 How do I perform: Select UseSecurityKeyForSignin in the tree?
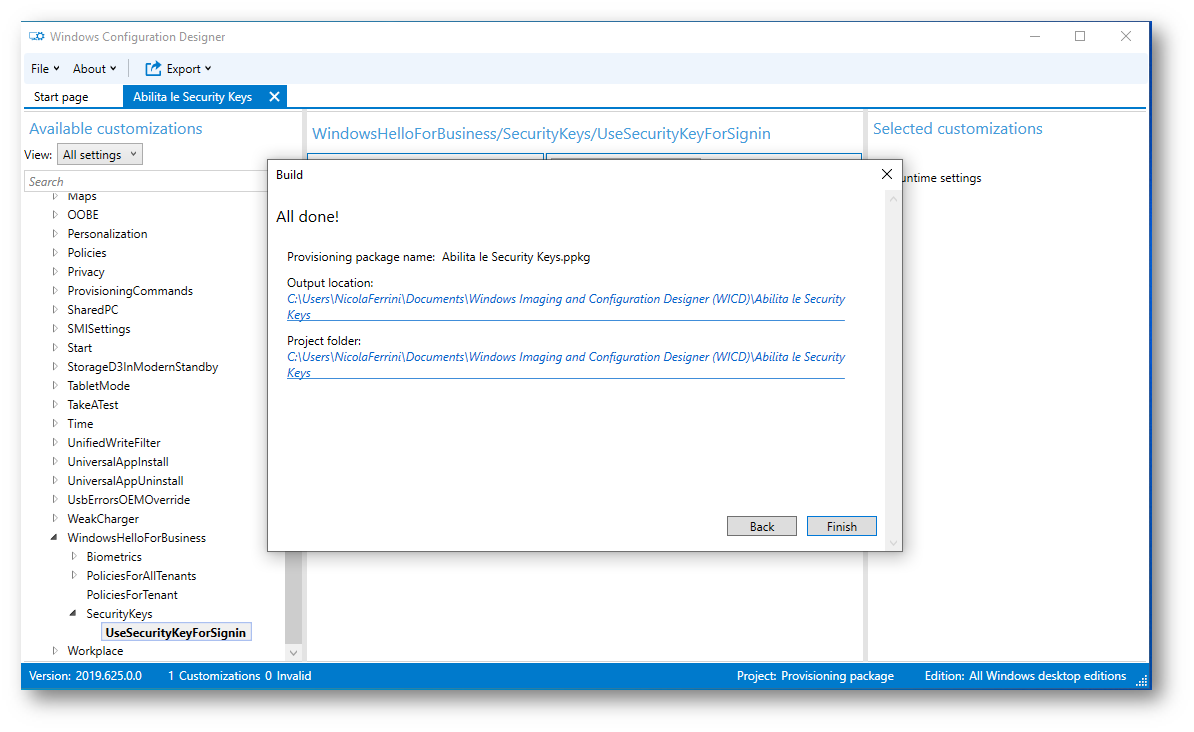click(176, 633)
